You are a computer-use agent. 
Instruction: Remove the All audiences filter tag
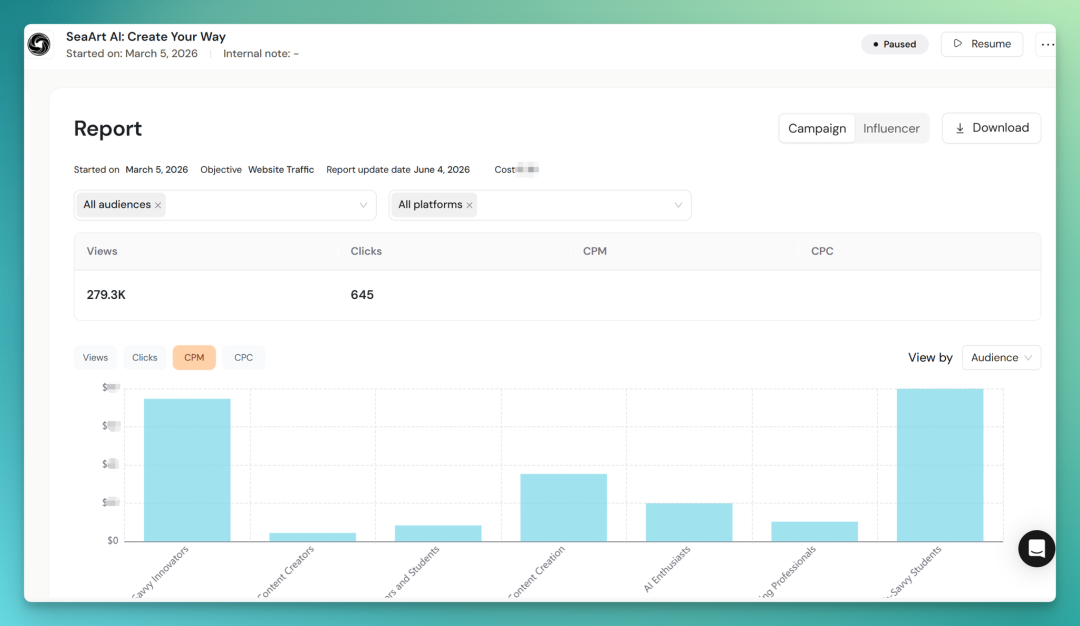point(158,205)
